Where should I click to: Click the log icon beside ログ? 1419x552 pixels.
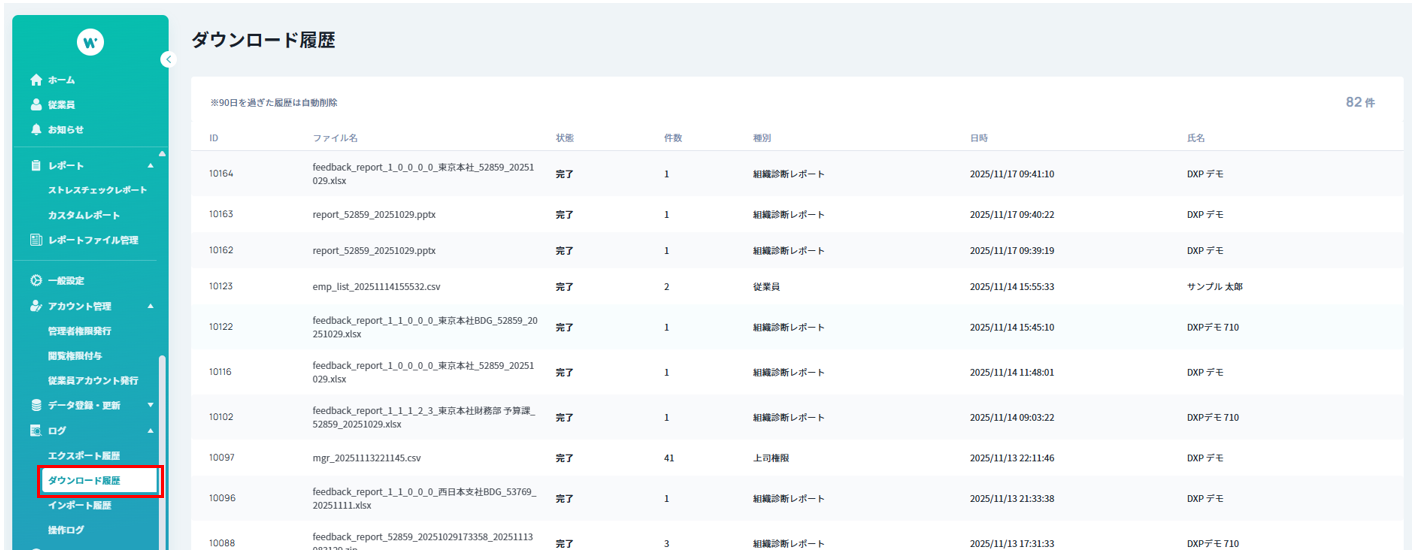36,430
